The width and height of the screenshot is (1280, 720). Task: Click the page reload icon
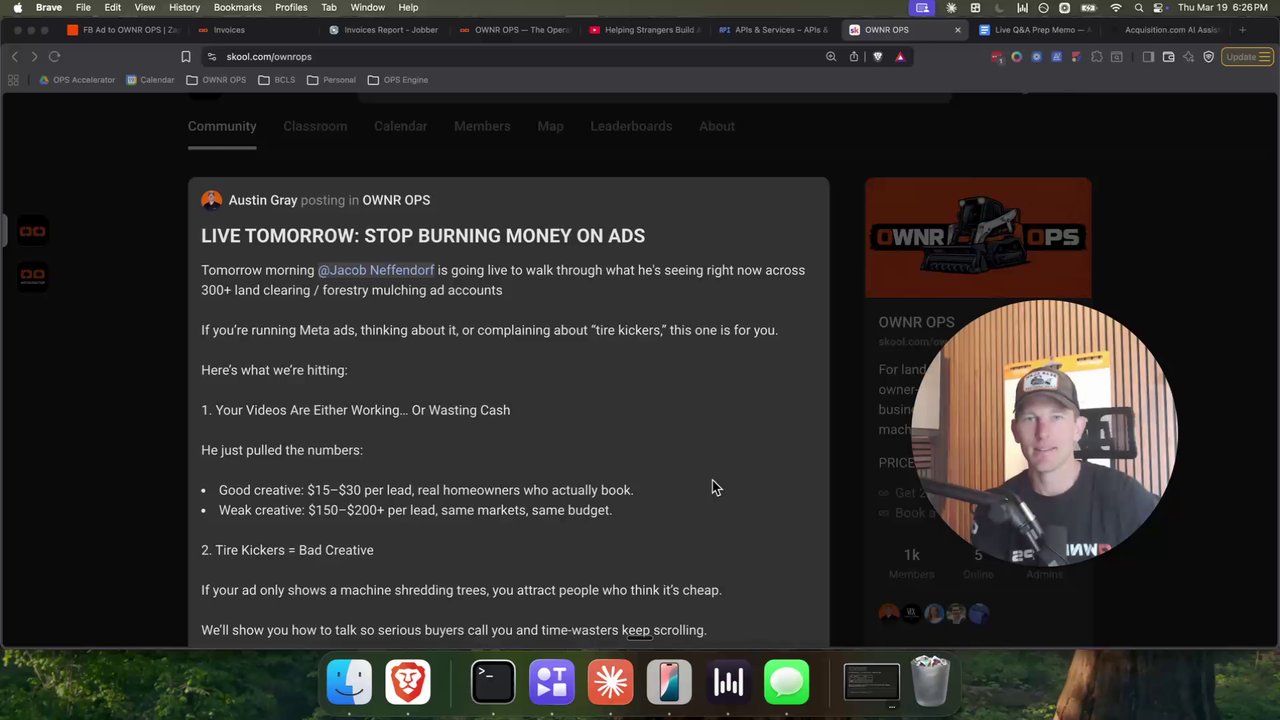coord(54,57)
